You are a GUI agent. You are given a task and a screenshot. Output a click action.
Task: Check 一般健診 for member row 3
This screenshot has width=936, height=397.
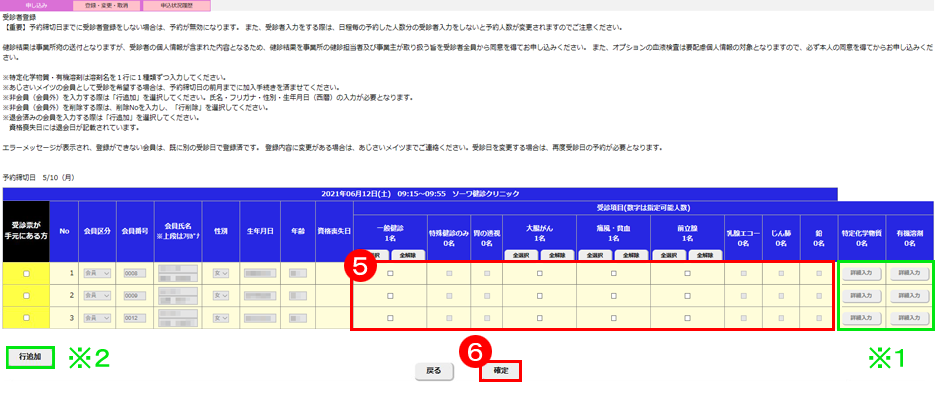[x=390, y=318]
